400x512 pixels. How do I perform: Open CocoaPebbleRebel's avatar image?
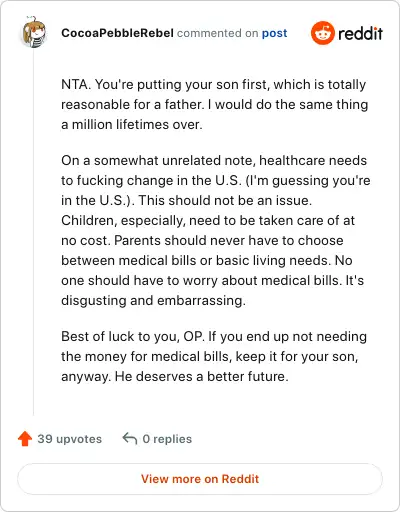pyautogui.click(x=34, y=33)
